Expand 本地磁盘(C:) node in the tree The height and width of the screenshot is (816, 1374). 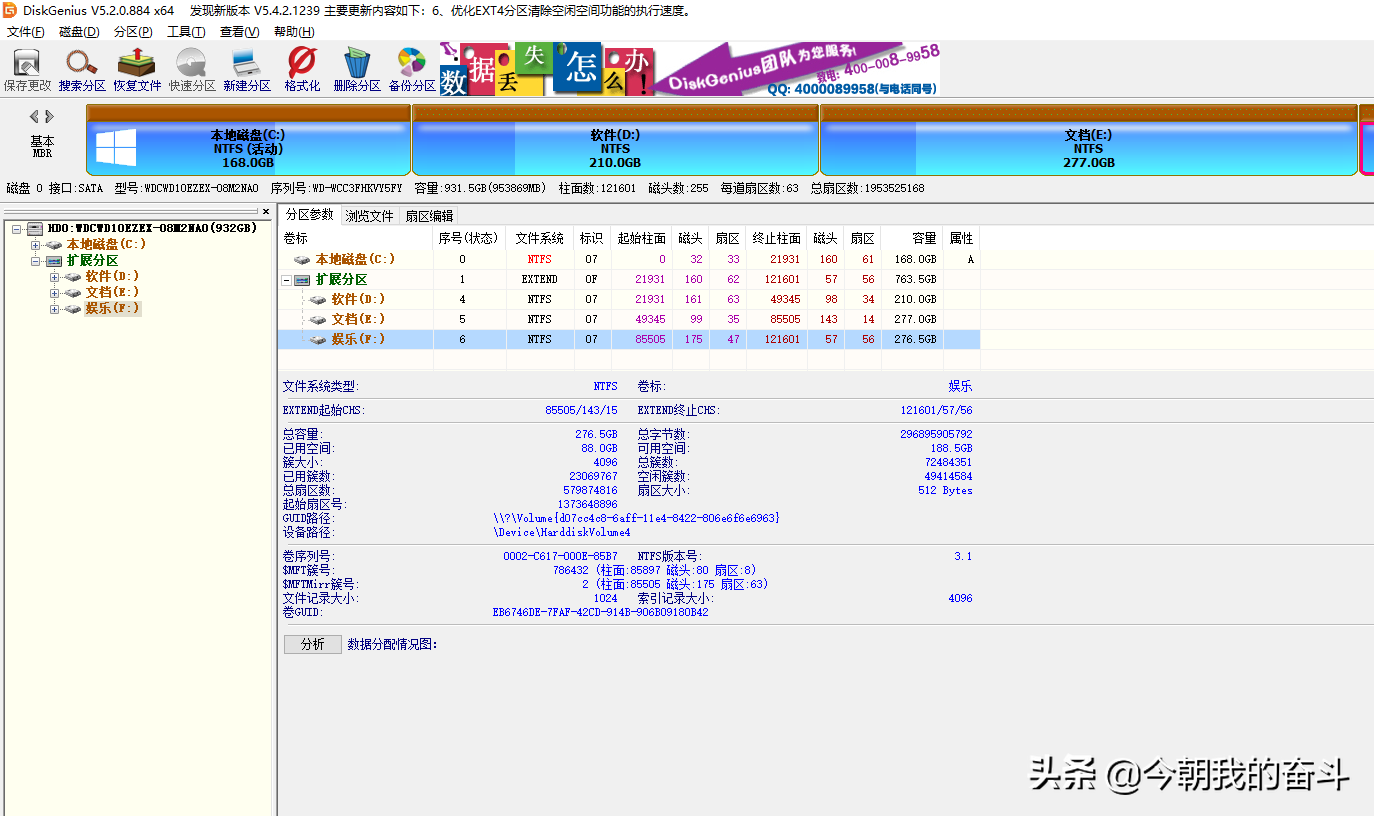36,245
